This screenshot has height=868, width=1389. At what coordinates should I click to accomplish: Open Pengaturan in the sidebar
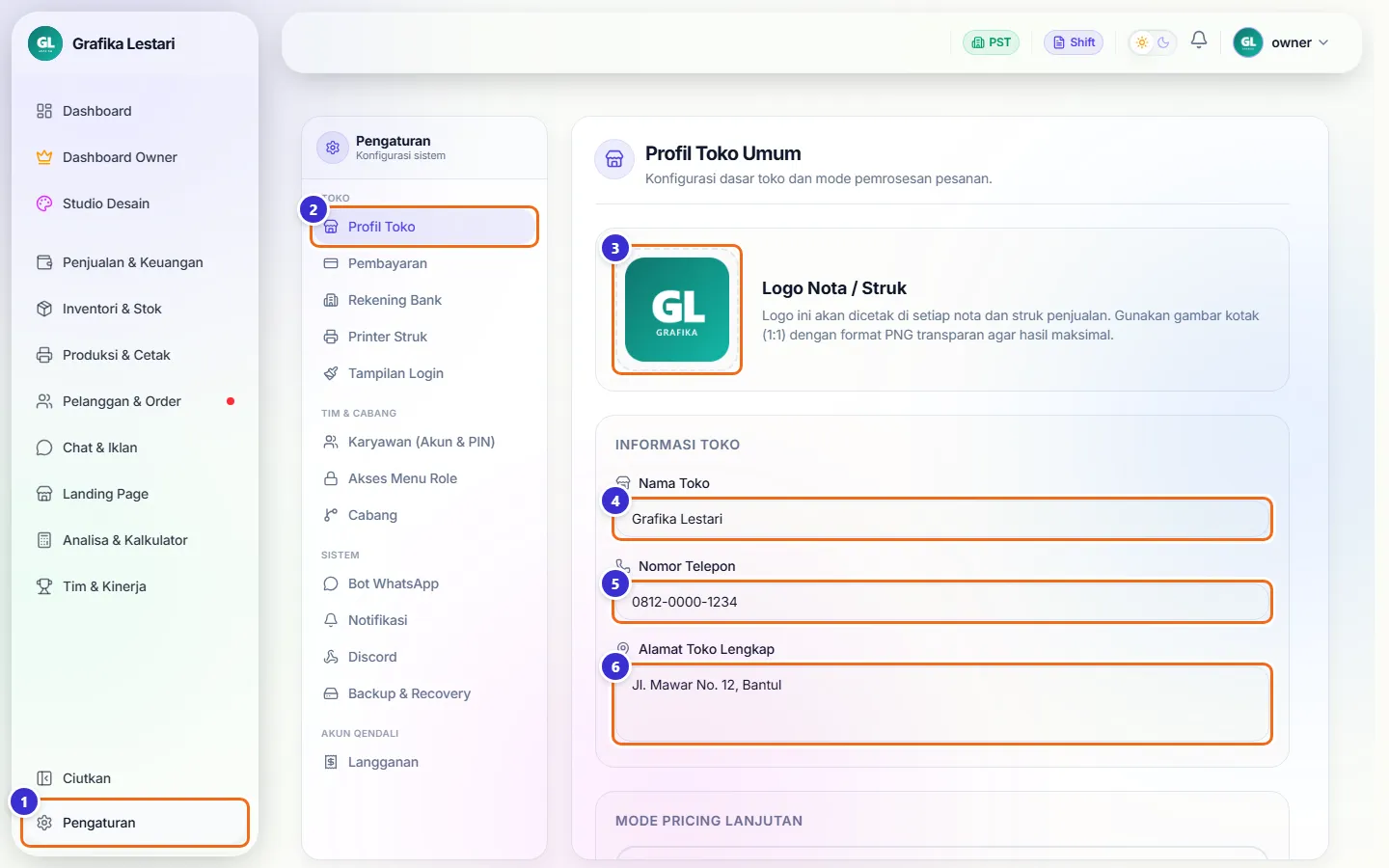135,823
